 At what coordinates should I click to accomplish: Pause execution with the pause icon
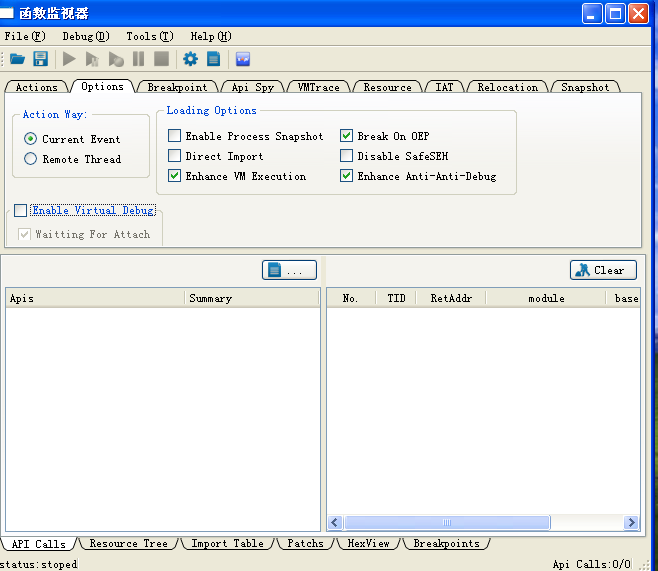point(138,59)
